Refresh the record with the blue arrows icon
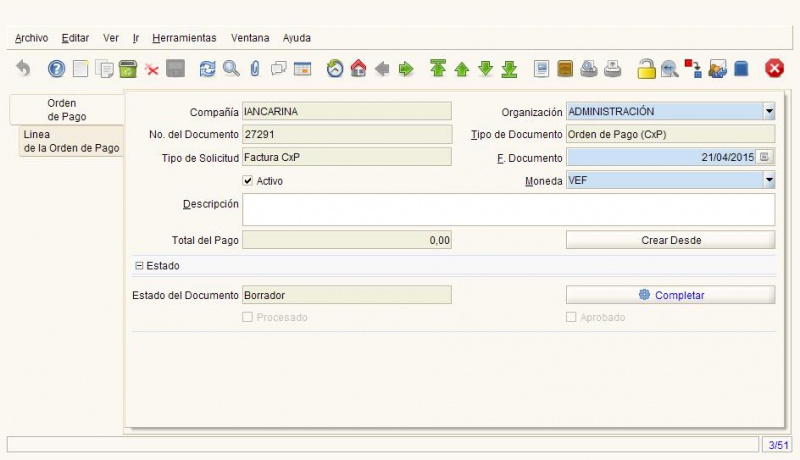800x460 pixels. [x=207, y=68]
